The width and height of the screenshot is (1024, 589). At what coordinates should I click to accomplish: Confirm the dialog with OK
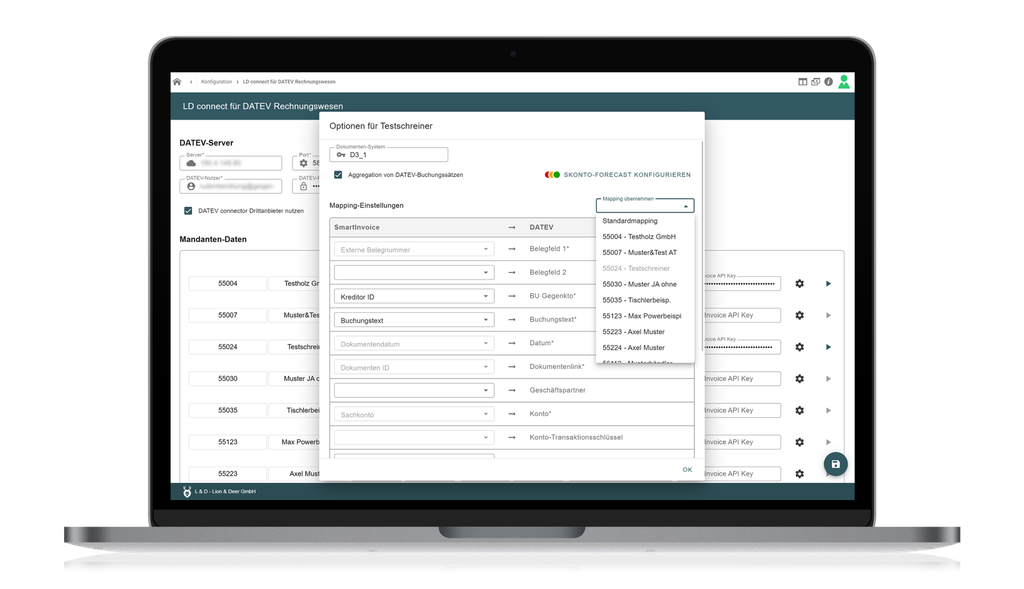click(687, 470)
